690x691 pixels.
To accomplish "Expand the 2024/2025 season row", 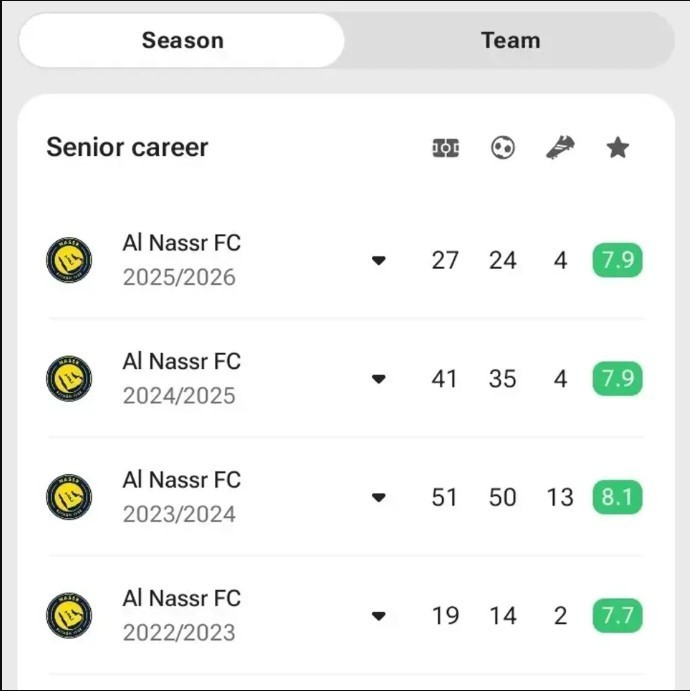I will point(378,379).
